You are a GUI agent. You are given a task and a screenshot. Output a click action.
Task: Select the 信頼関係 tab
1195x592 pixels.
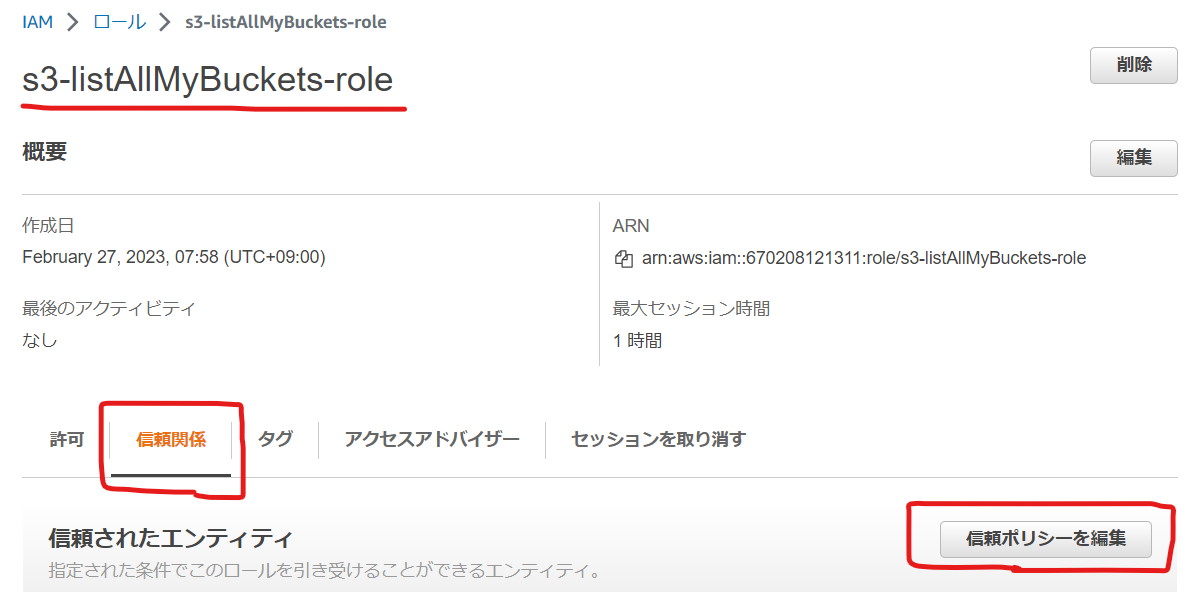[171, 440]
